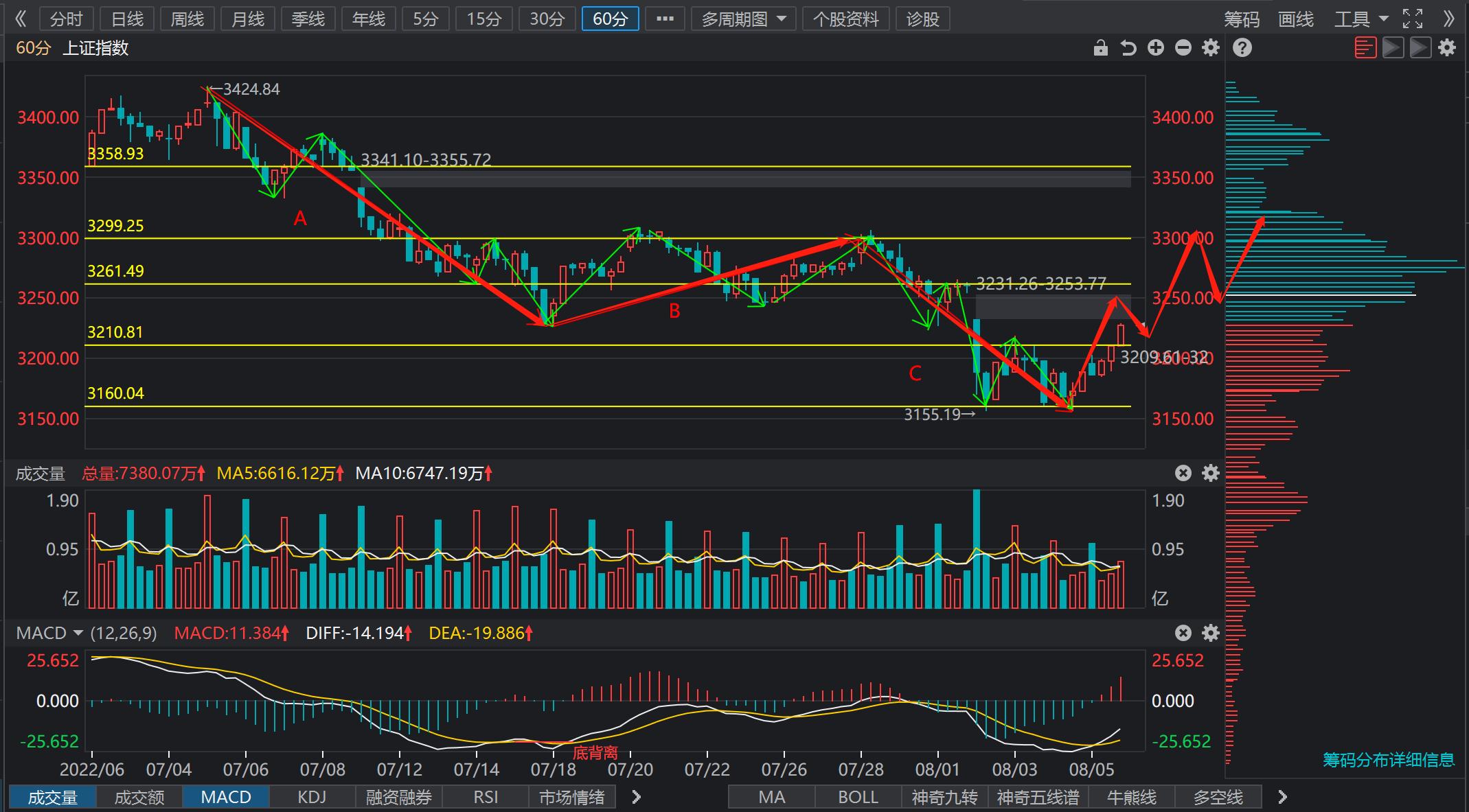Open more period options ellipsis
Viewport: 1469px width, 812px height.
[665, 19]
